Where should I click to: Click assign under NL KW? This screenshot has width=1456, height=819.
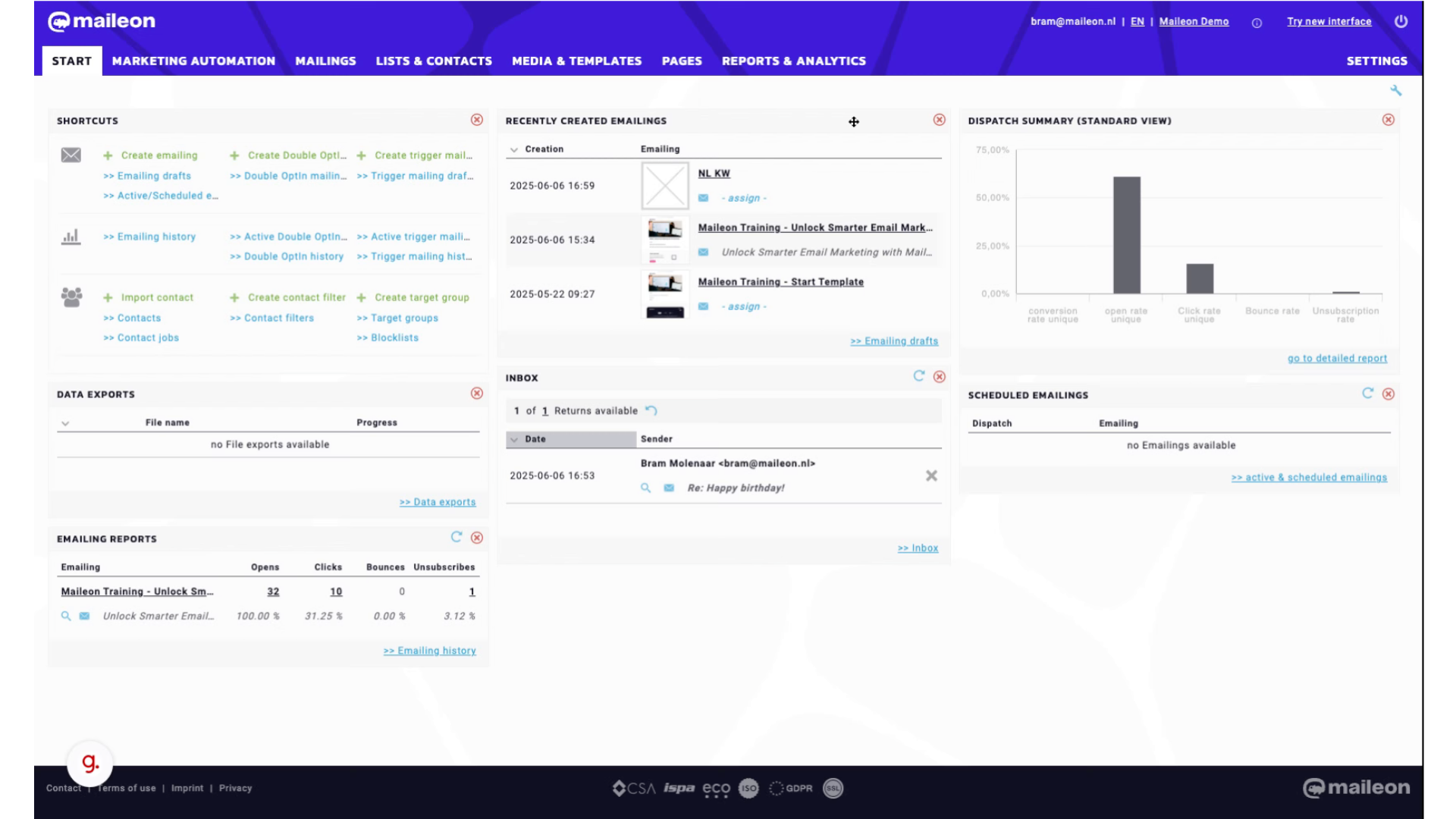744,198
